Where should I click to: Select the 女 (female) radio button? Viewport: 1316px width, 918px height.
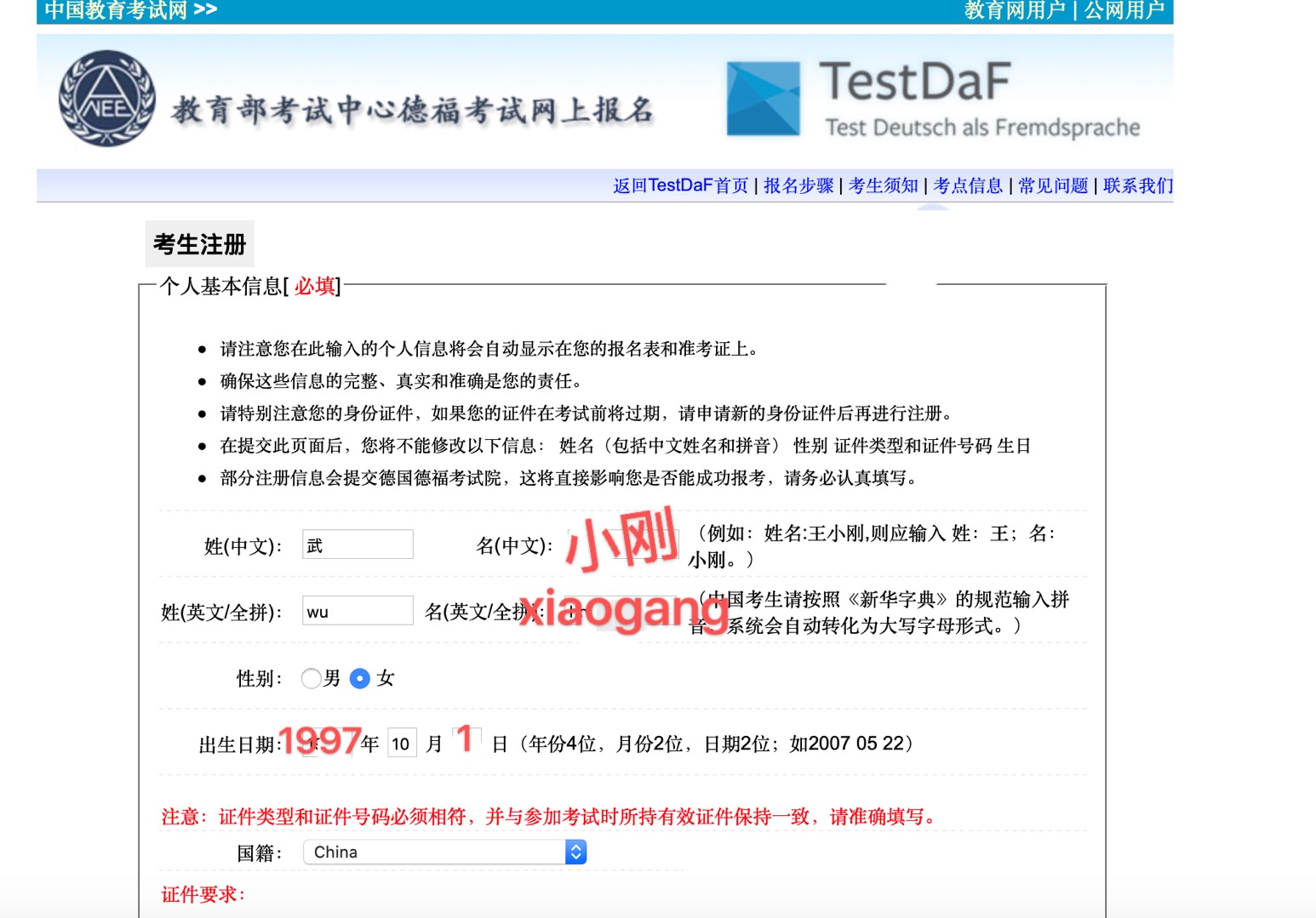point(360,678)
